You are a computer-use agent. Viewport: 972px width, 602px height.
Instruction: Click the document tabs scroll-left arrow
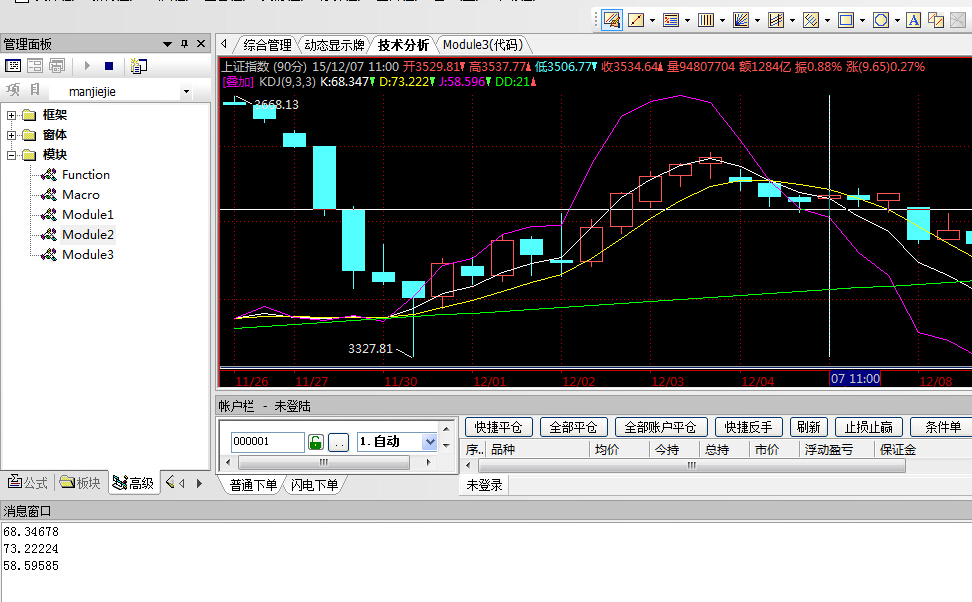pyautogui.click(x=224, y=44)
